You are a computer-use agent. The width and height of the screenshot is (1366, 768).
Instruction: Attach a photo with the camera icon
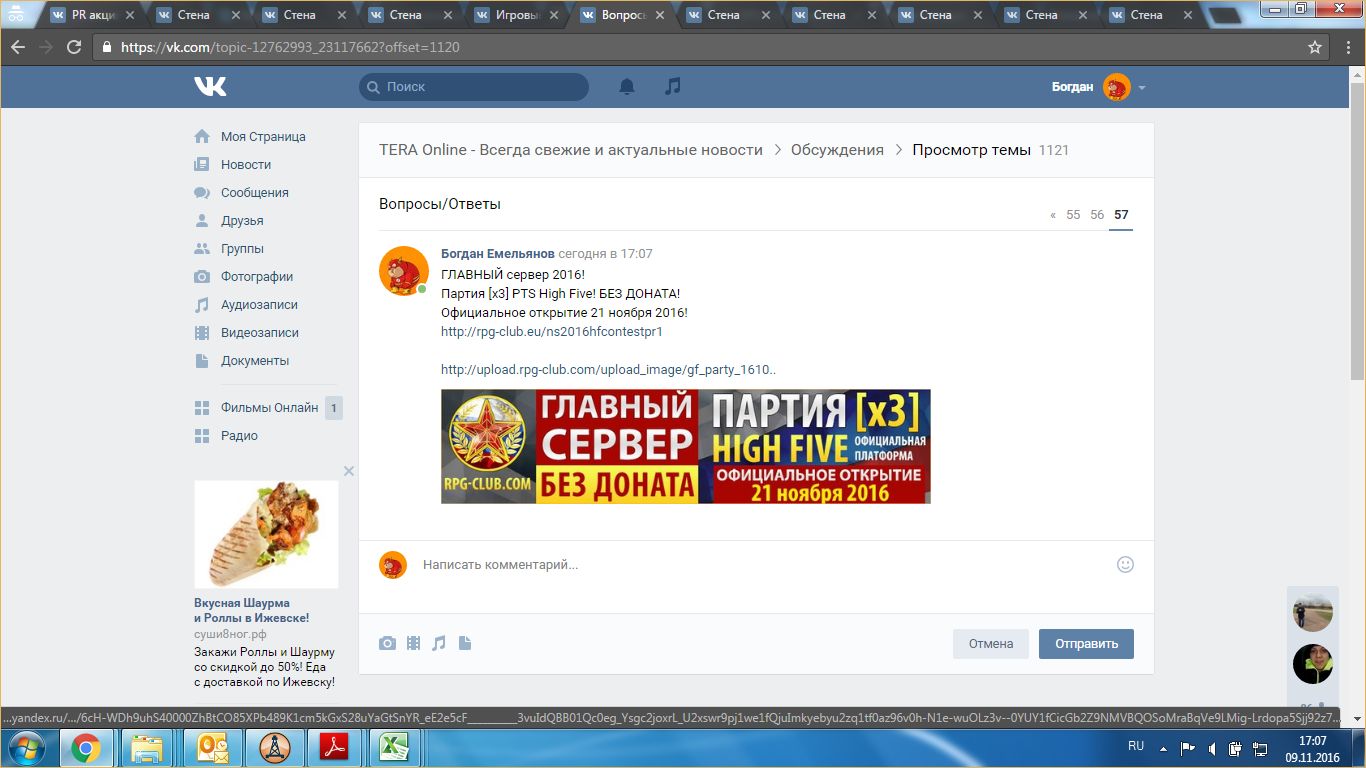pyautogui.click(x=387, y=643)
